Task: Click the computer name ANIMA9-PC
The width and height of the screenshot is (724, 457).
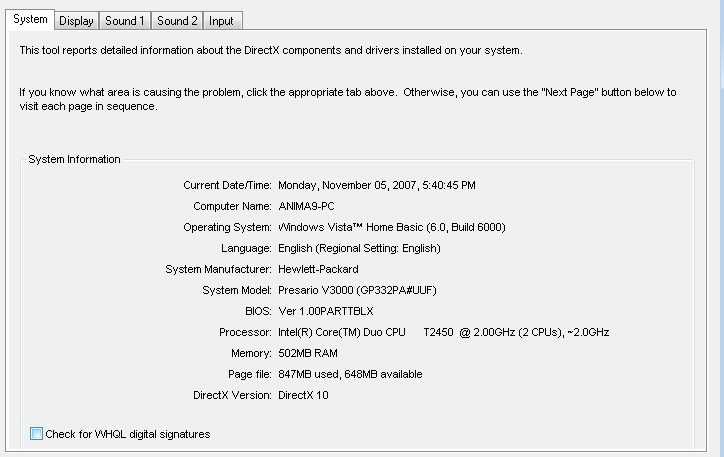Action: (306, 206)
